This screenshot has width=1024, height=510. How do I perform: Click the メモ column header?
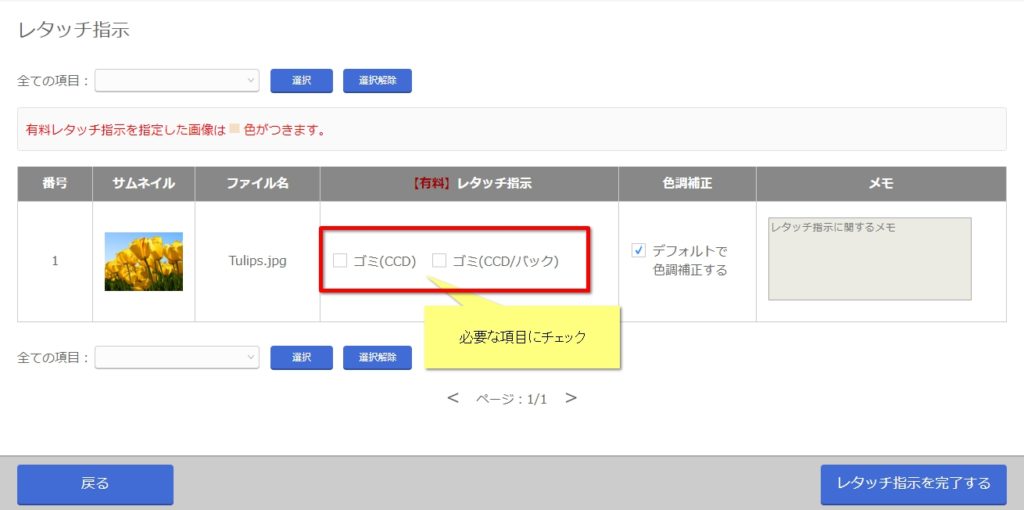click(x=881, y=183)
